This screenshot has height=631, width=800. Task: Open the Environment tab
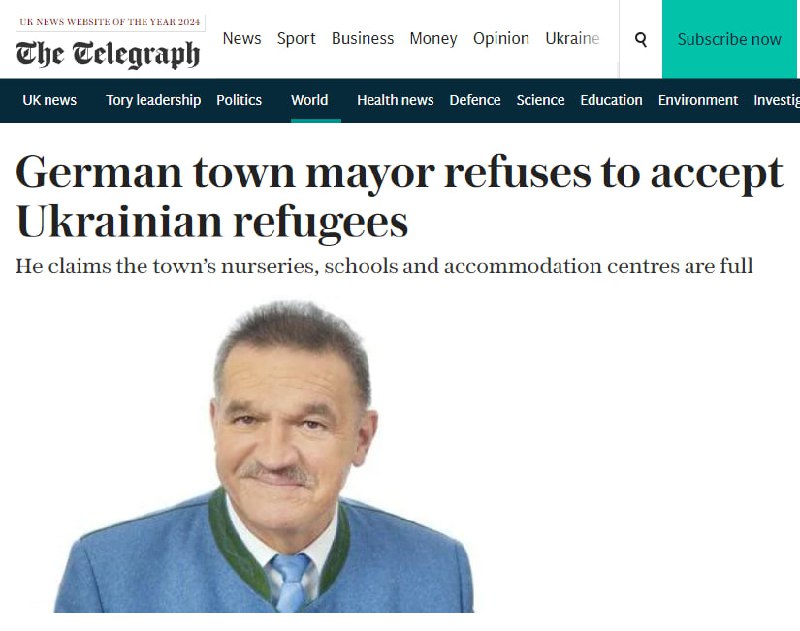coord(698,100)
